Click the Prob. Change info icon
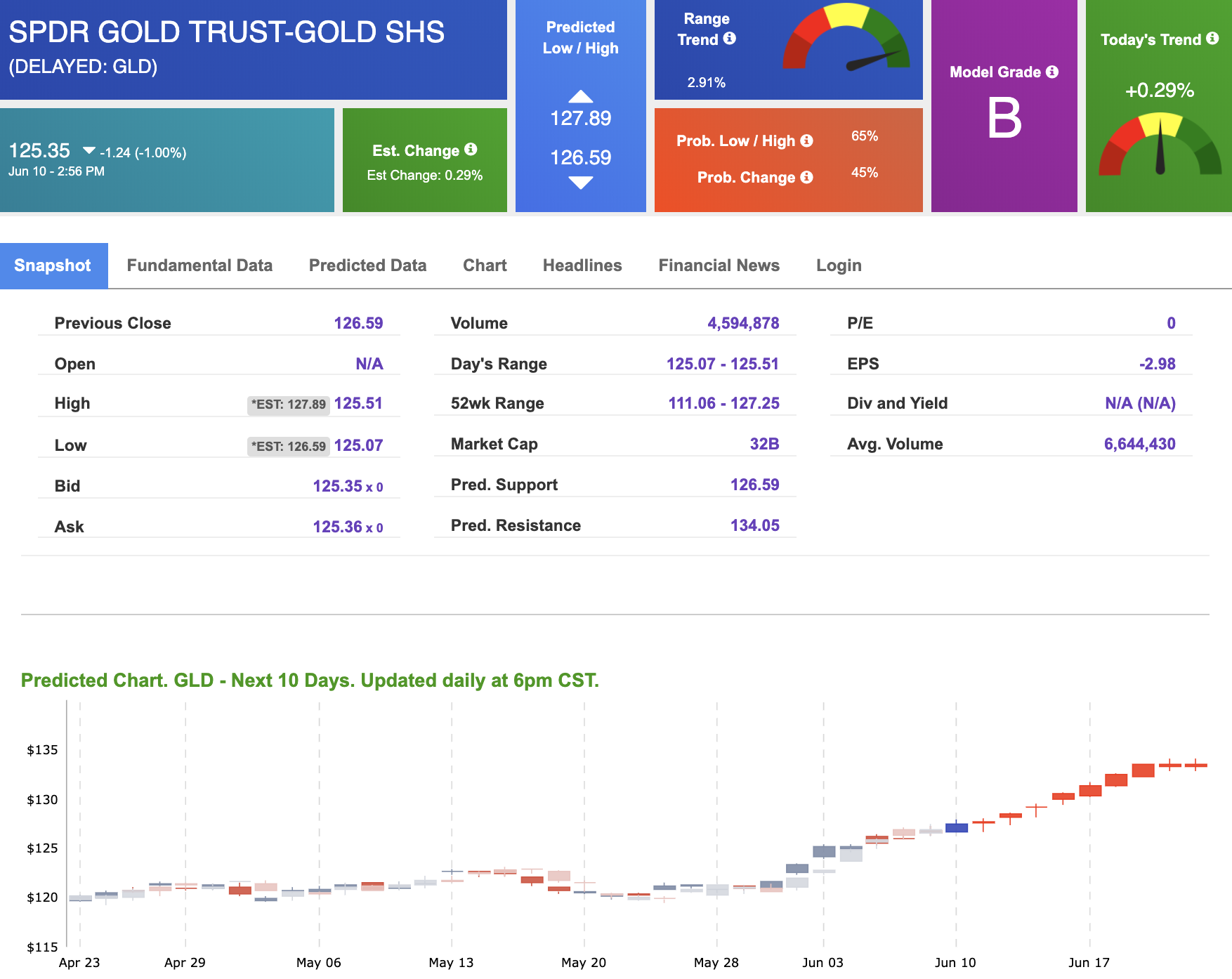Image resolution: width=1232 pixels, height=979 pixels. click(x=806, y=177)
